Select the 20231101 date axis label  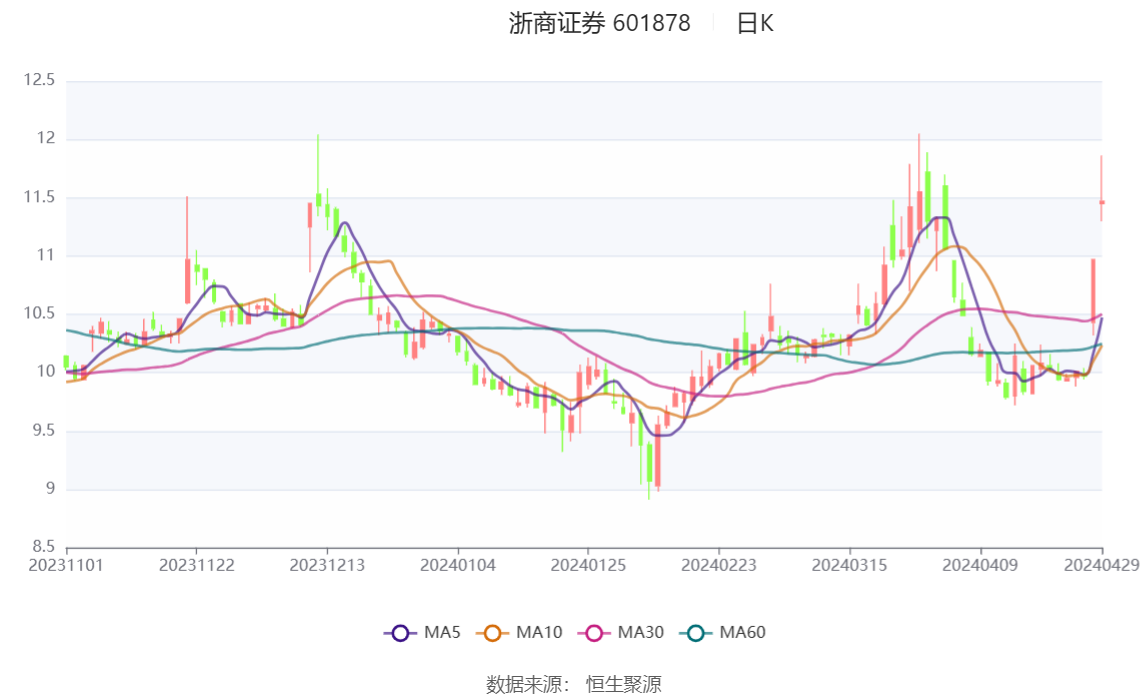coord(66,565)
